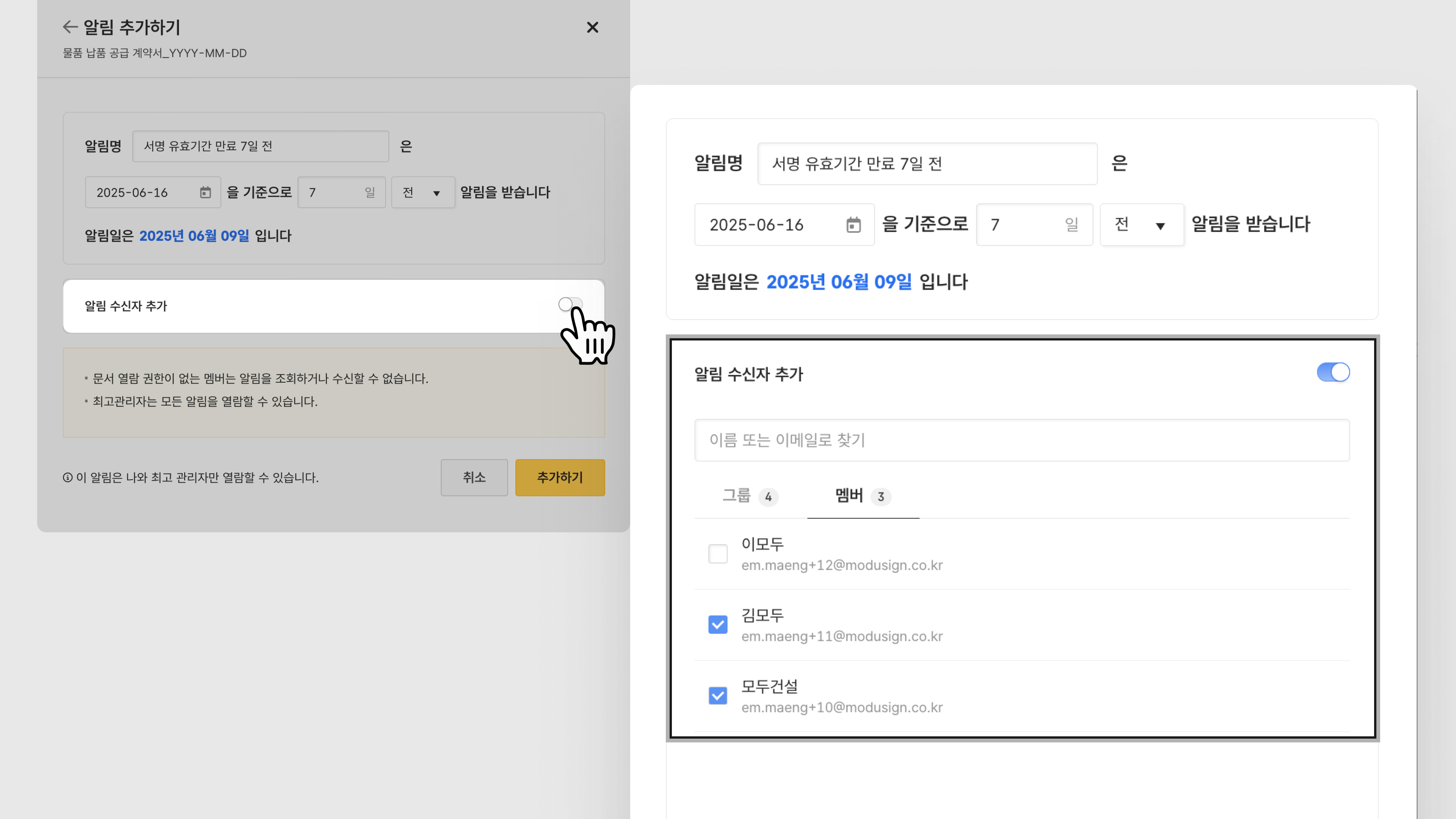Click the yellow 추가하기 button

(x=560, y=478)
